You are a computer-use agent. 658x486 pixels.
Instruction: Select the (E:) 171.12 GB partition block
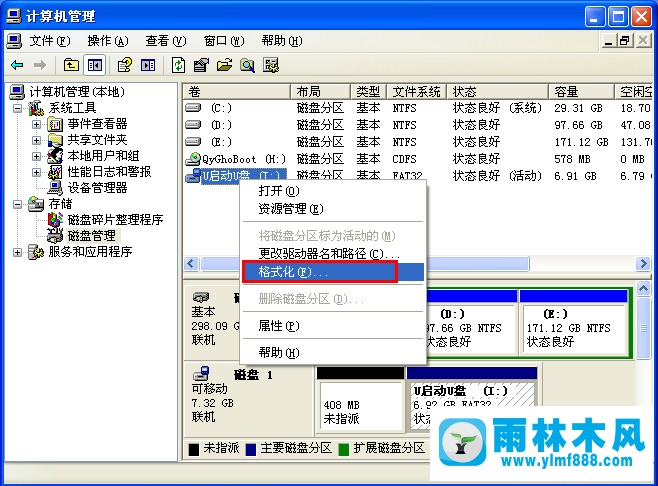[574, 322]
